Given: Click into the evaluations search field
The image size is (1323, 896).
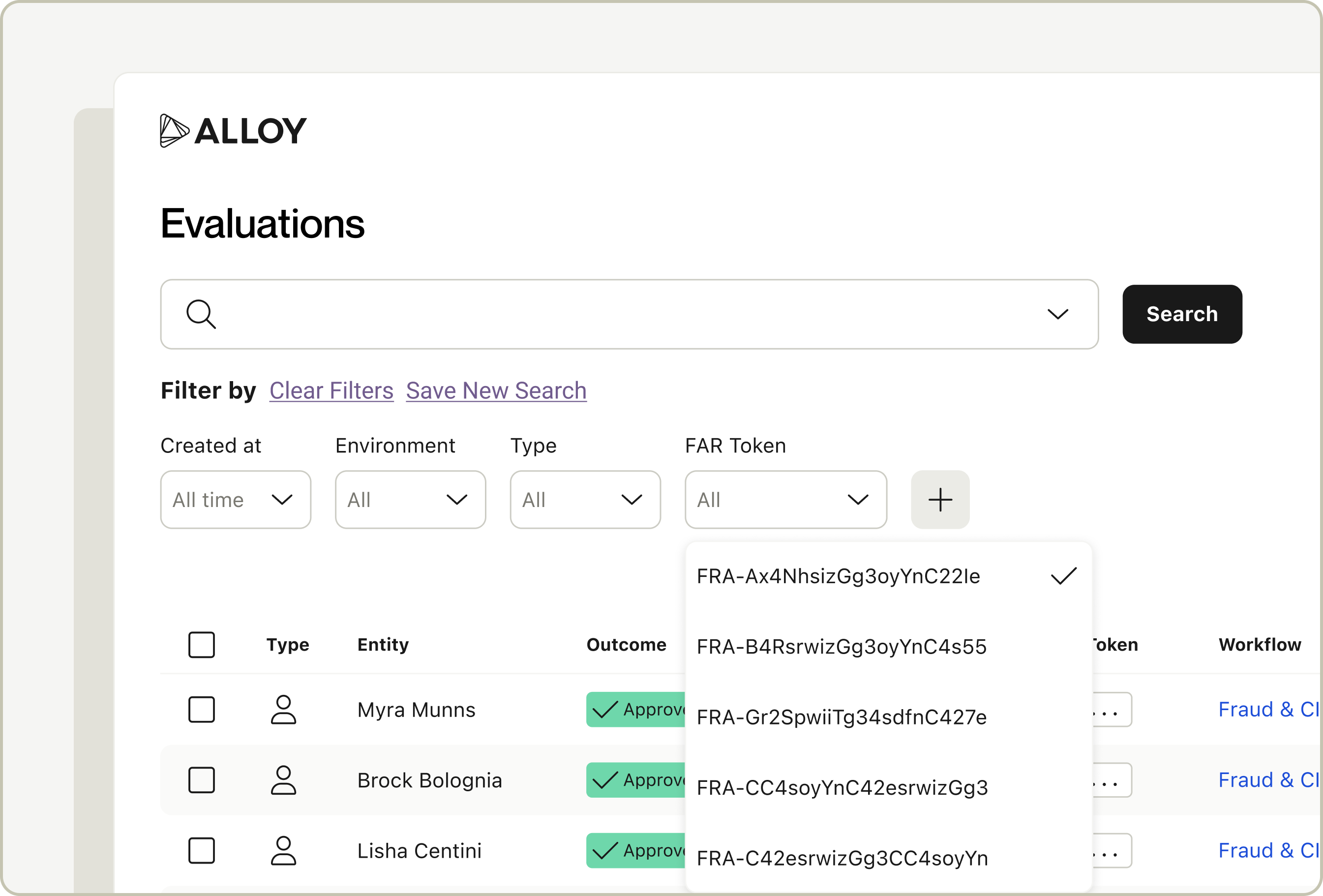Looking at the screenshot, I should [629, 314].
